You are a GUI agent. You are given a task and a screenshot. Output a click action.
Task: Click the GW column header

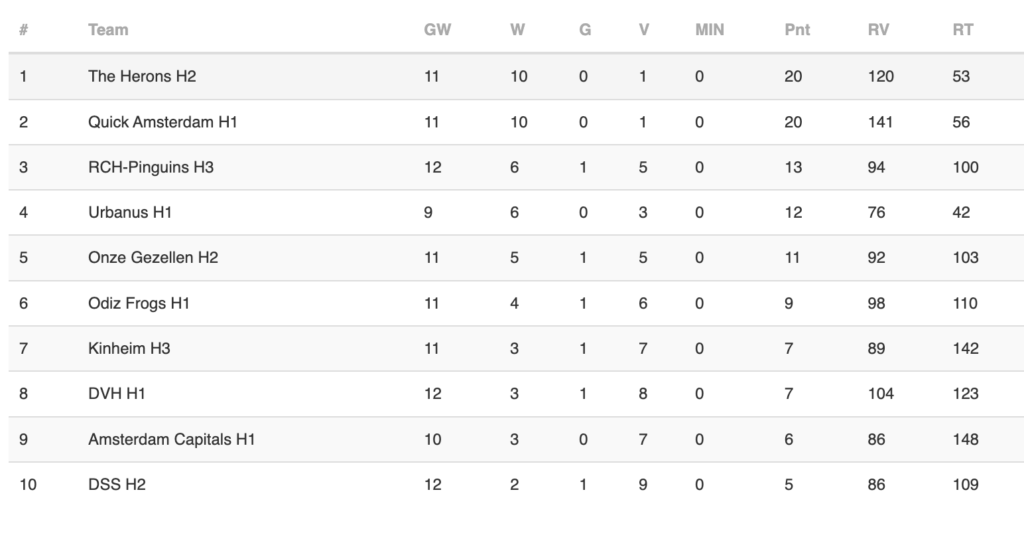(x=437, y=30)
